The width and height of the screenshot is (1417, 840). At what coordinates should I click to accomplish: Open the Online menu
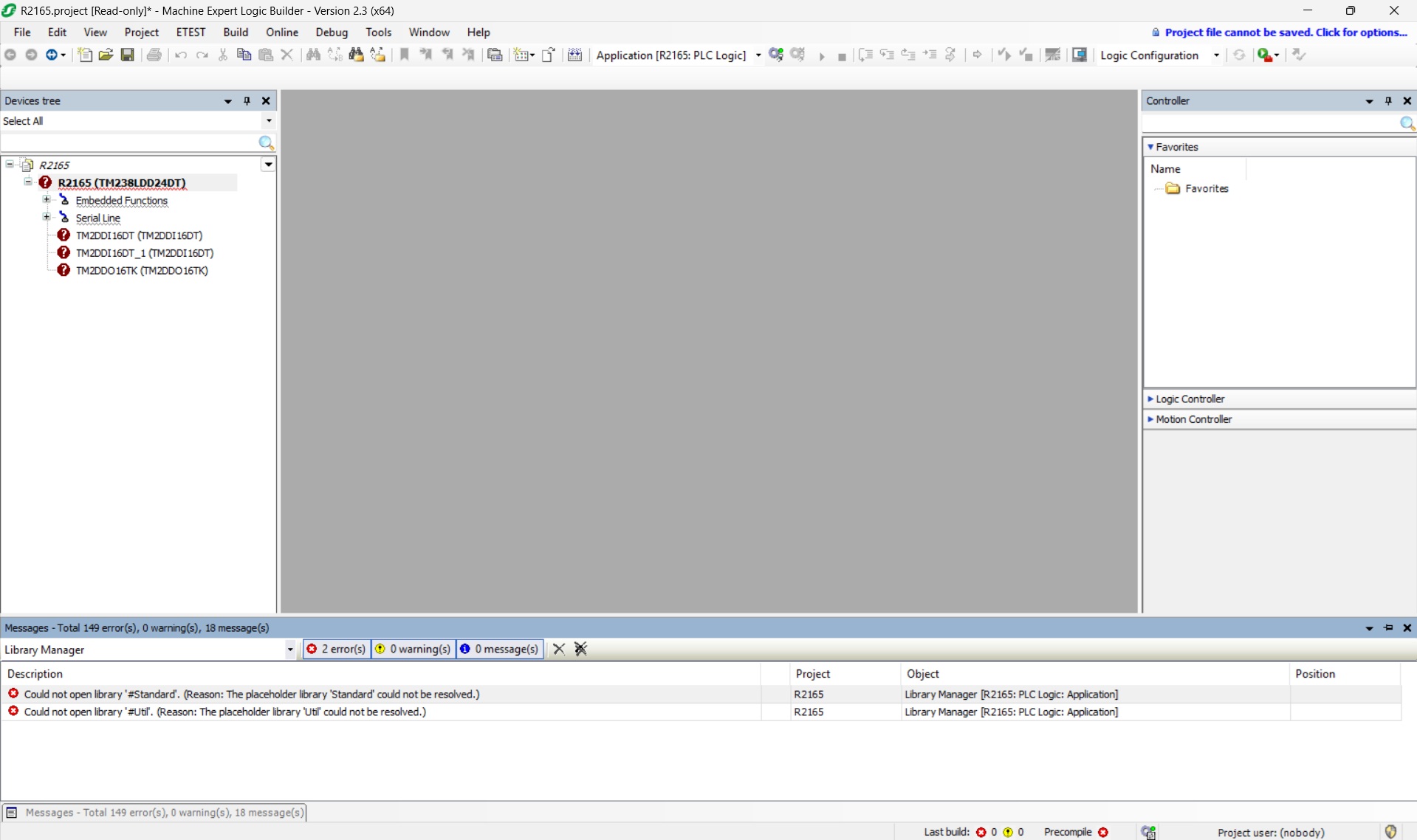click(x=281, y=32)
